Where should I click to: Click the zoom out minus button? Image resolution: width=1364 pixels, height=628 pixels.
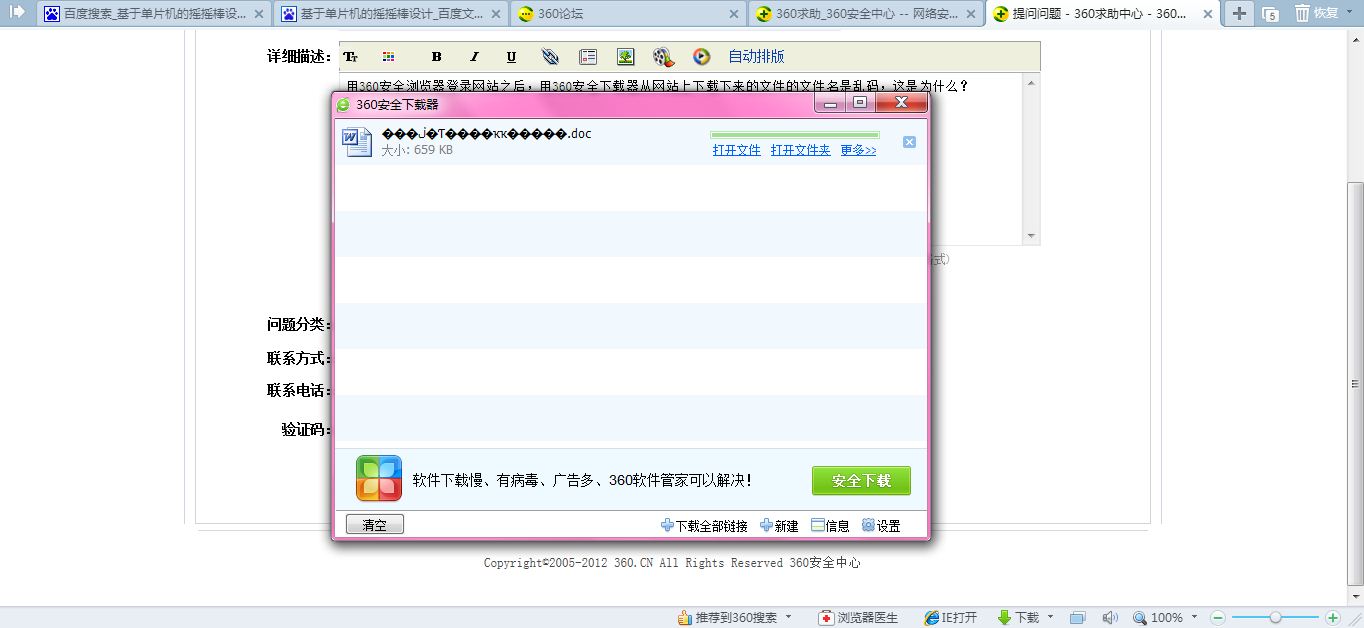pos(1218,618)
